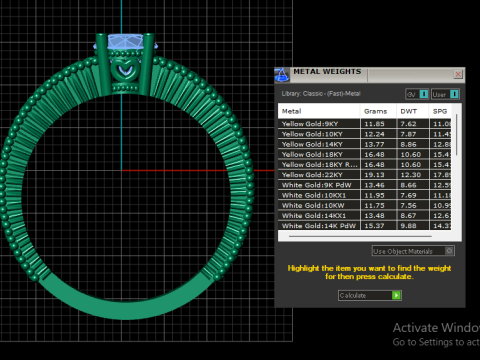
Task: Select the White Gold:9K PdW row
Action: pos(365,185)
